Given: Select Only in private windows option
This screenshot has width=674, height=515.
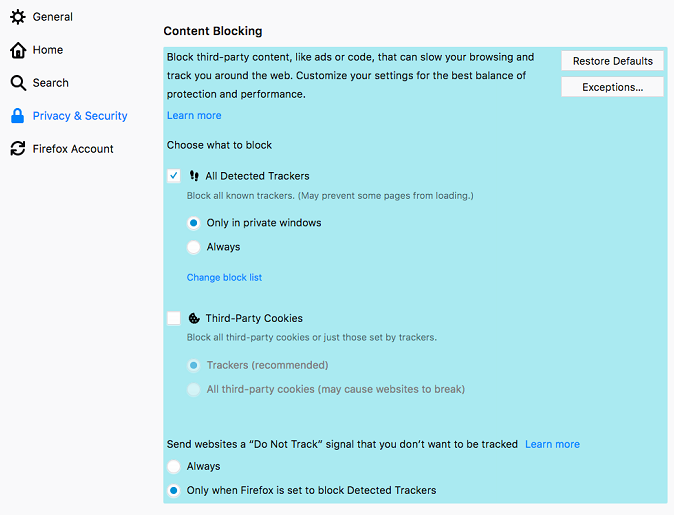Looking at the screenshot, I should coord(194,223).
